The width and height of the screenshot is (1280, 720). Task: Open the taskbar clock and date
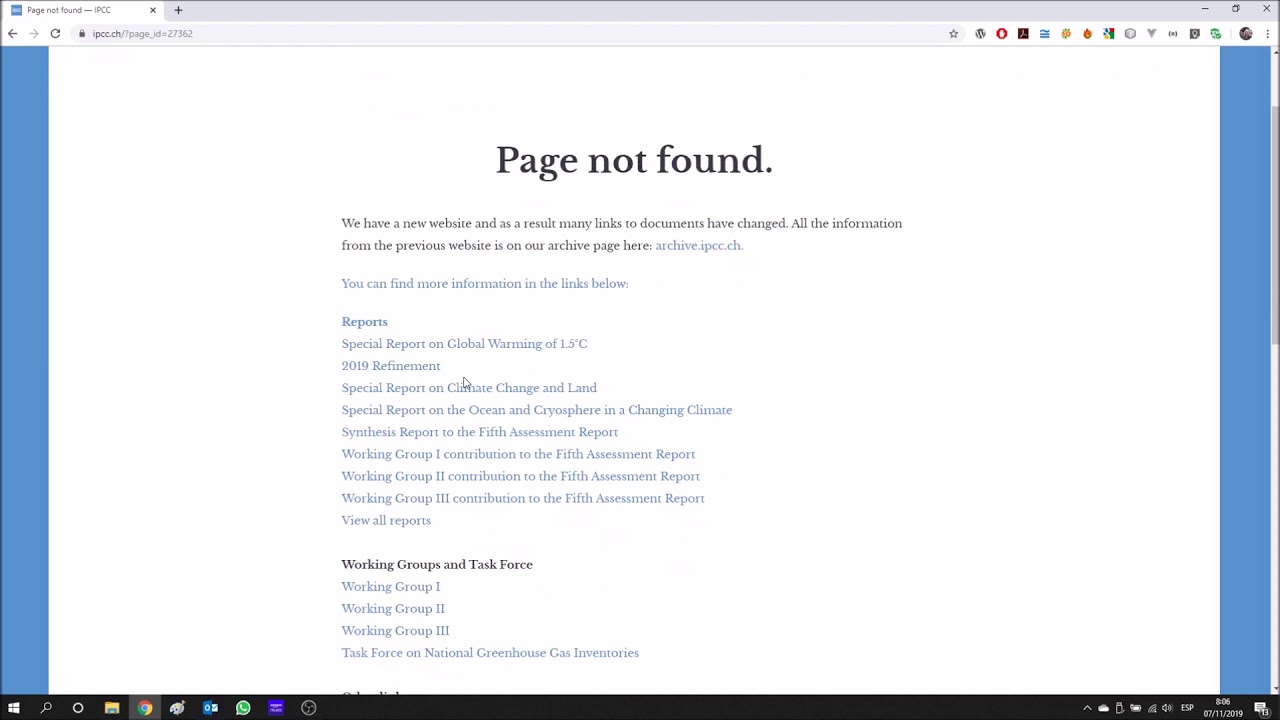click(1223, 708)
